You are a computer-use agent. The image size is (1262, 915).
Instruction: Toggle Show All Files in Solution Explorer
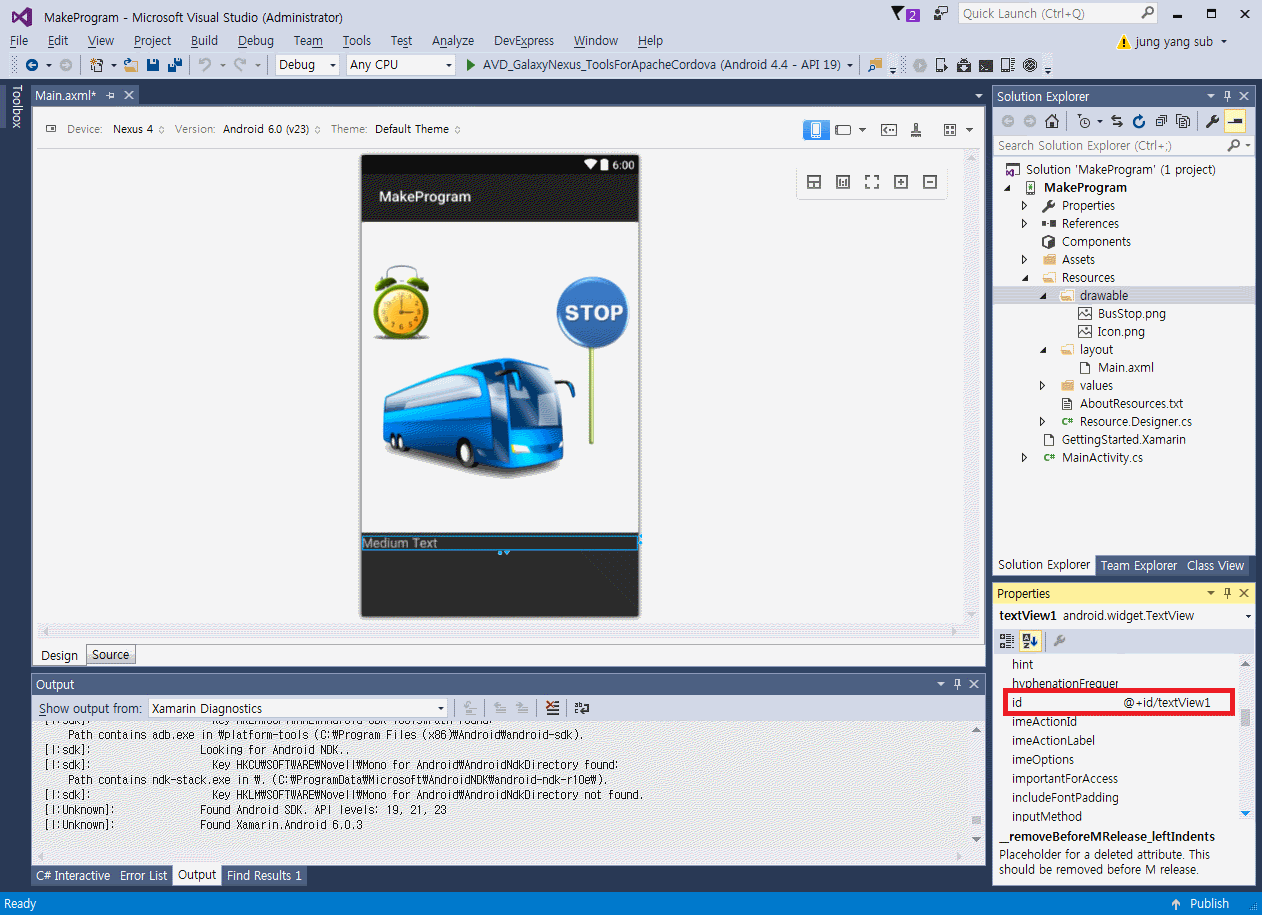1183,121
